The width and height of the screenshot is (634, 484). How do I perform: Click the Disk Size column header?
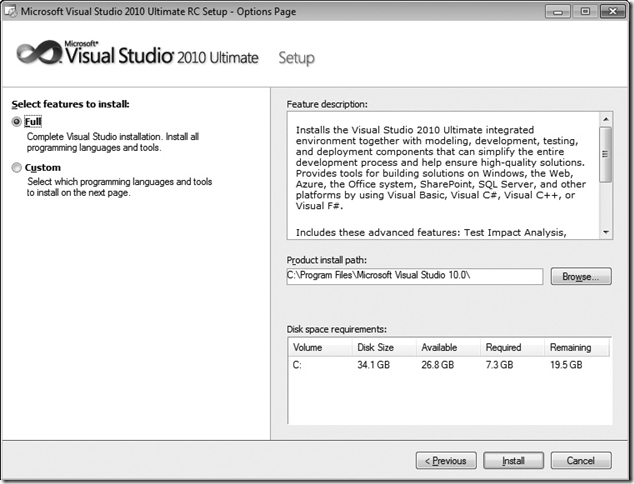(384, 347)
